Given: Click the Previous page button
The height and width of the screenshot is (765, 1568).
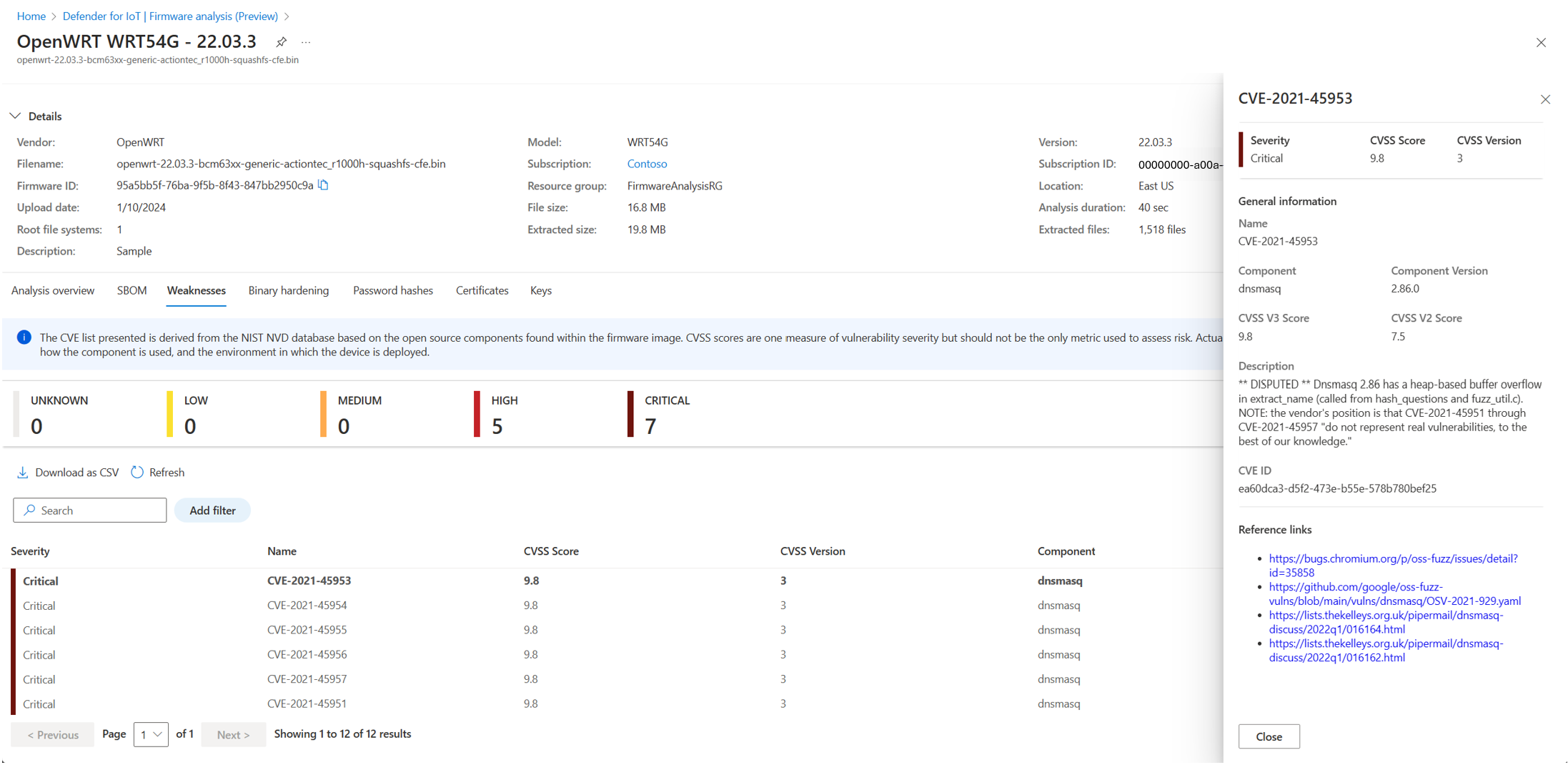Looking at the screenshot, I should [53, 734].
